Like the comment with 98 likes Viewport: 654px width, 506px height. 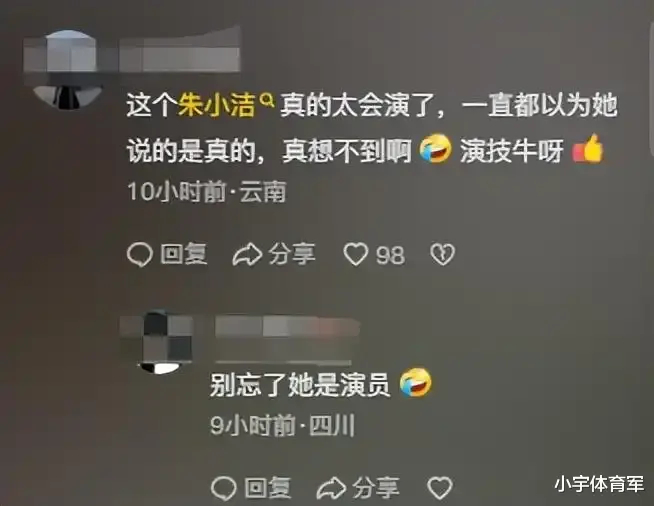355,254
